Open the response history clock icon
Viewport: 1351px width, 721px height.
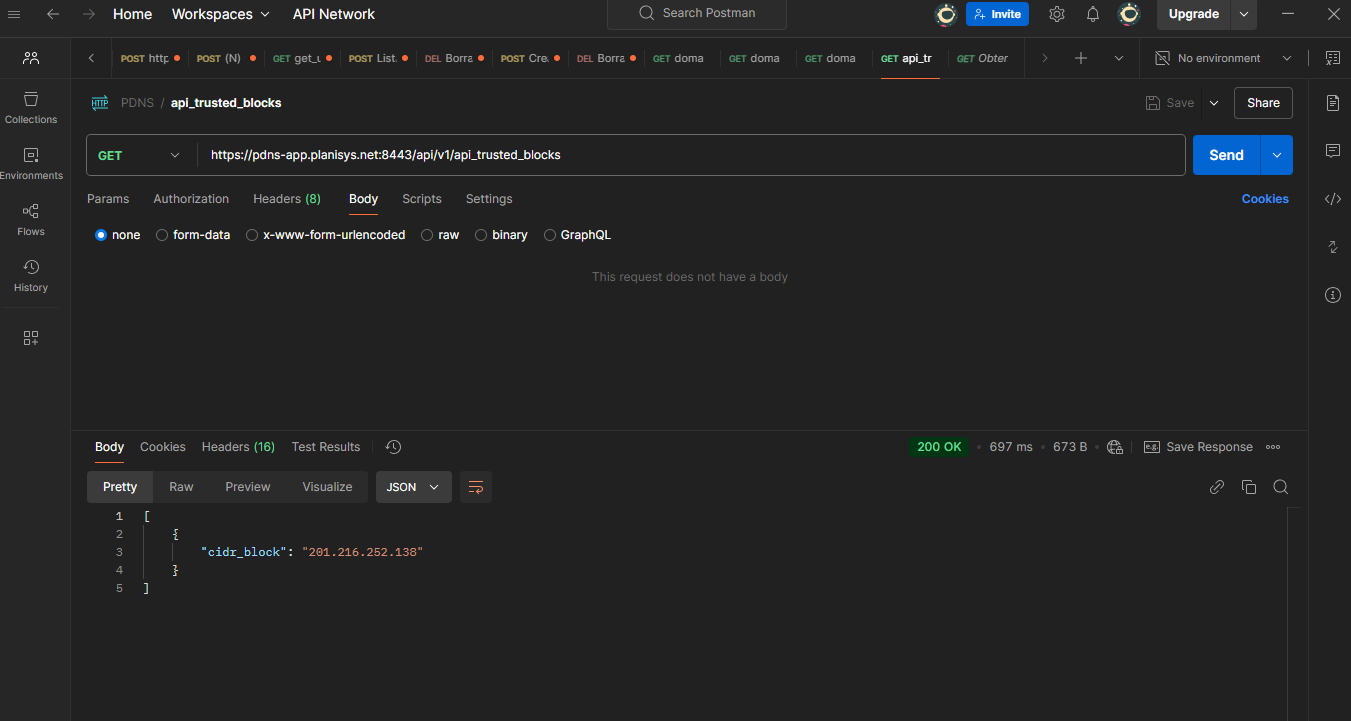tap(393, 447)
